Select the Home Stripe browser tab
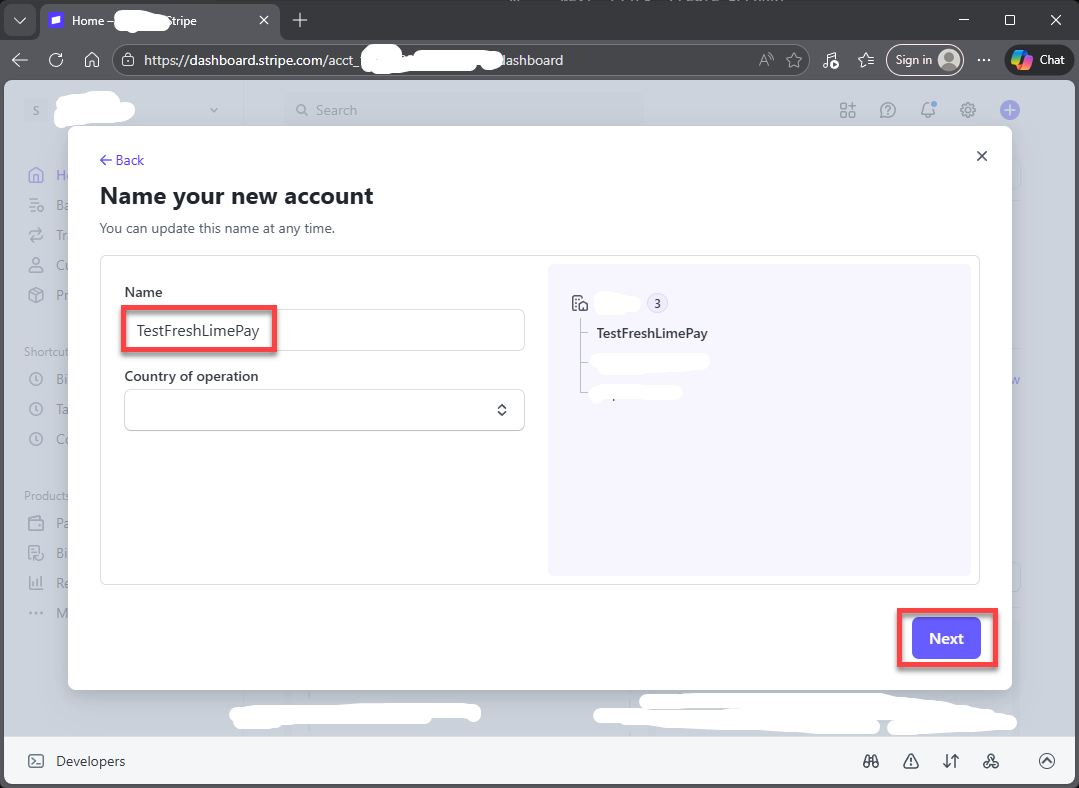The image size is (1079, 788). 150,20
